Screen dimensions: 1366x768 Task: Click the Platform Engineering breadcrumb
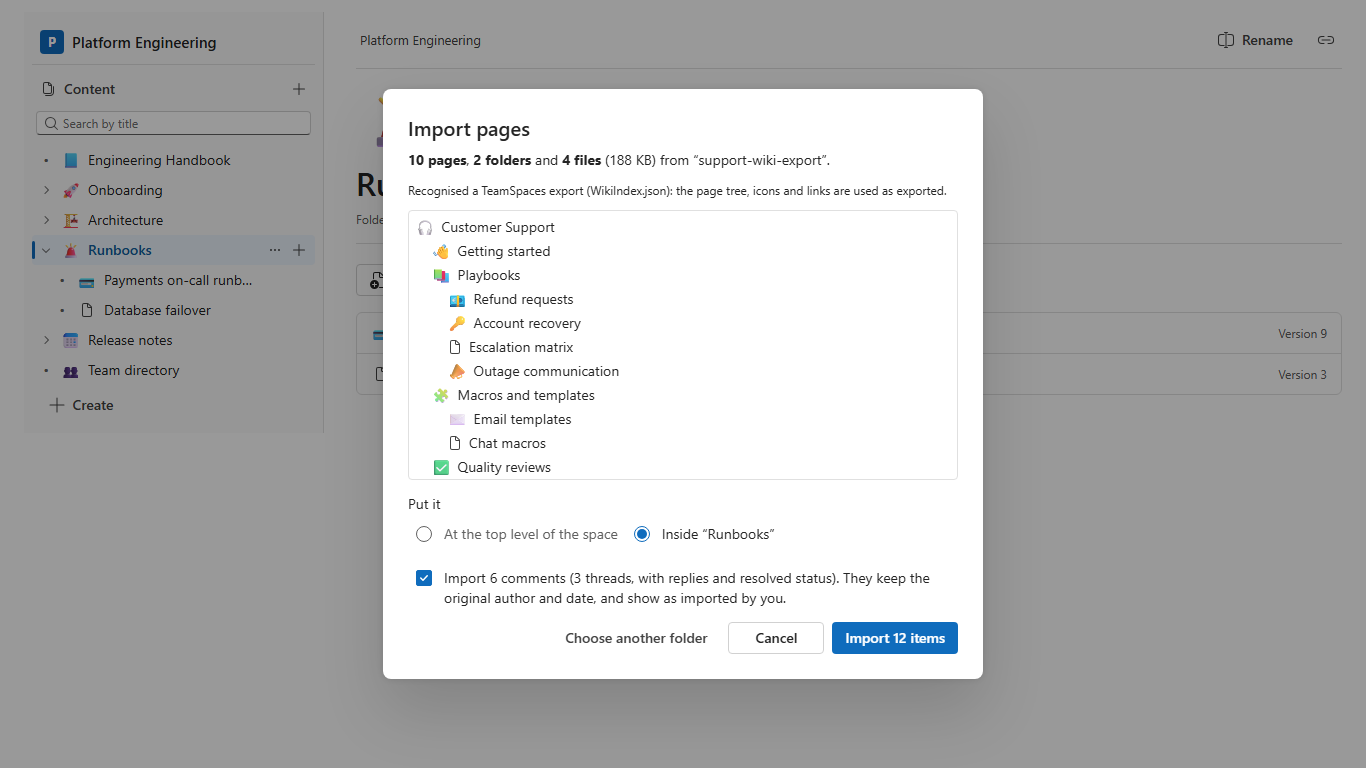tap(420, 41)
